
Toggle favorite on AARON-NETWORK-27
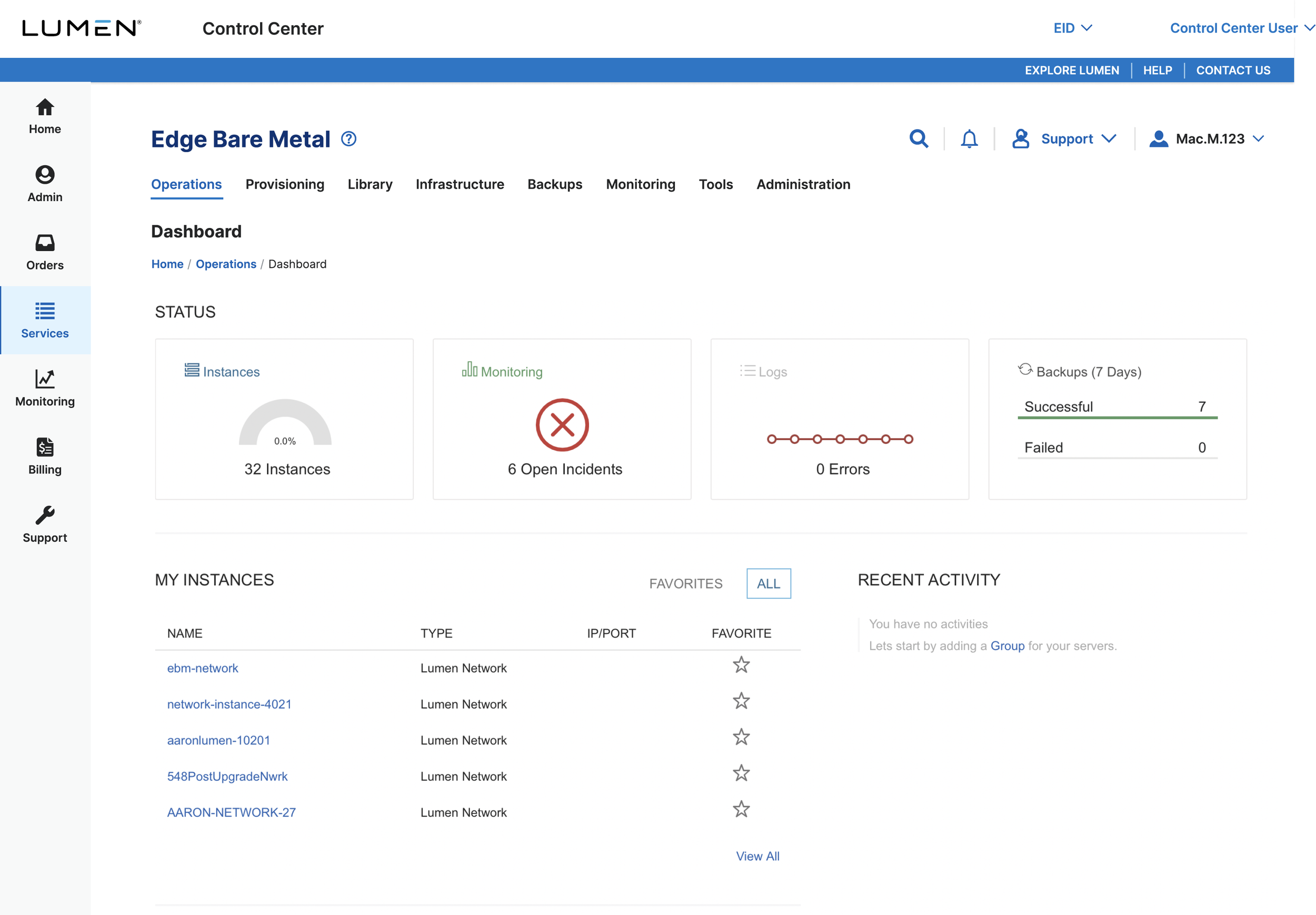tap(741, 810)
